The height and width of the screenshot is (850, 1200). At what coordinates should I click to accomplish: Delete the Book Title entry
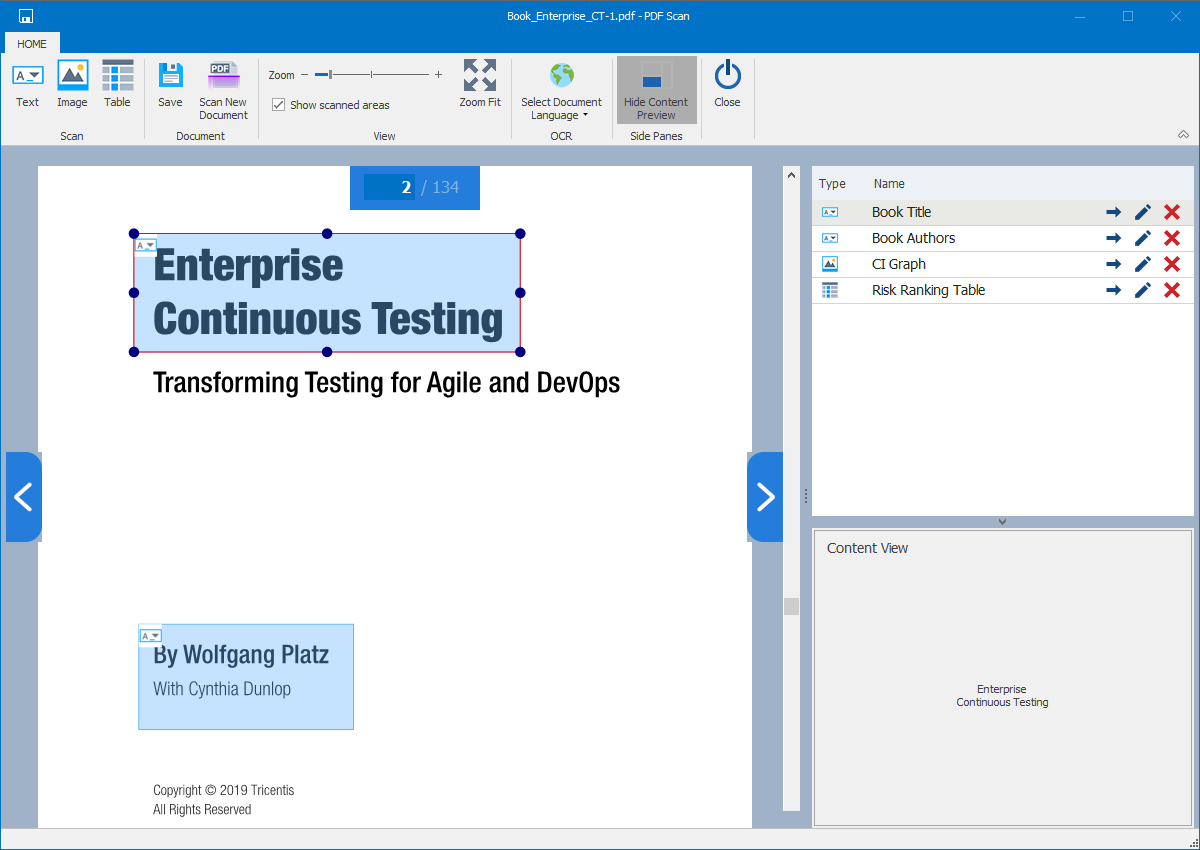coord(1172,212)
